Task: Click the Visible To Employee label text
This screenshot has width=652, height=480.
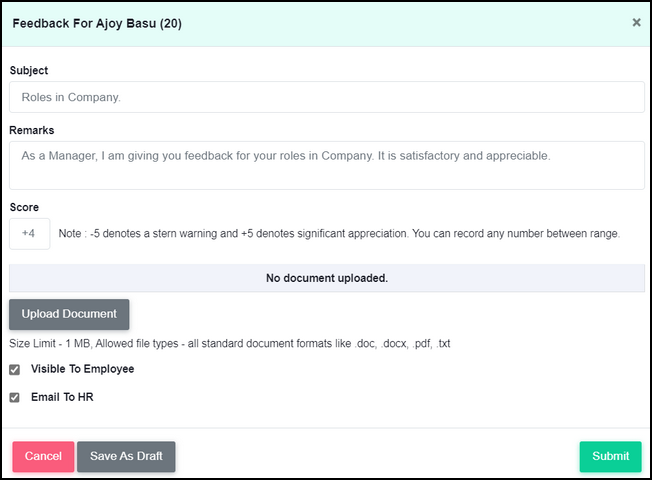Action: [x=82, y=369]
